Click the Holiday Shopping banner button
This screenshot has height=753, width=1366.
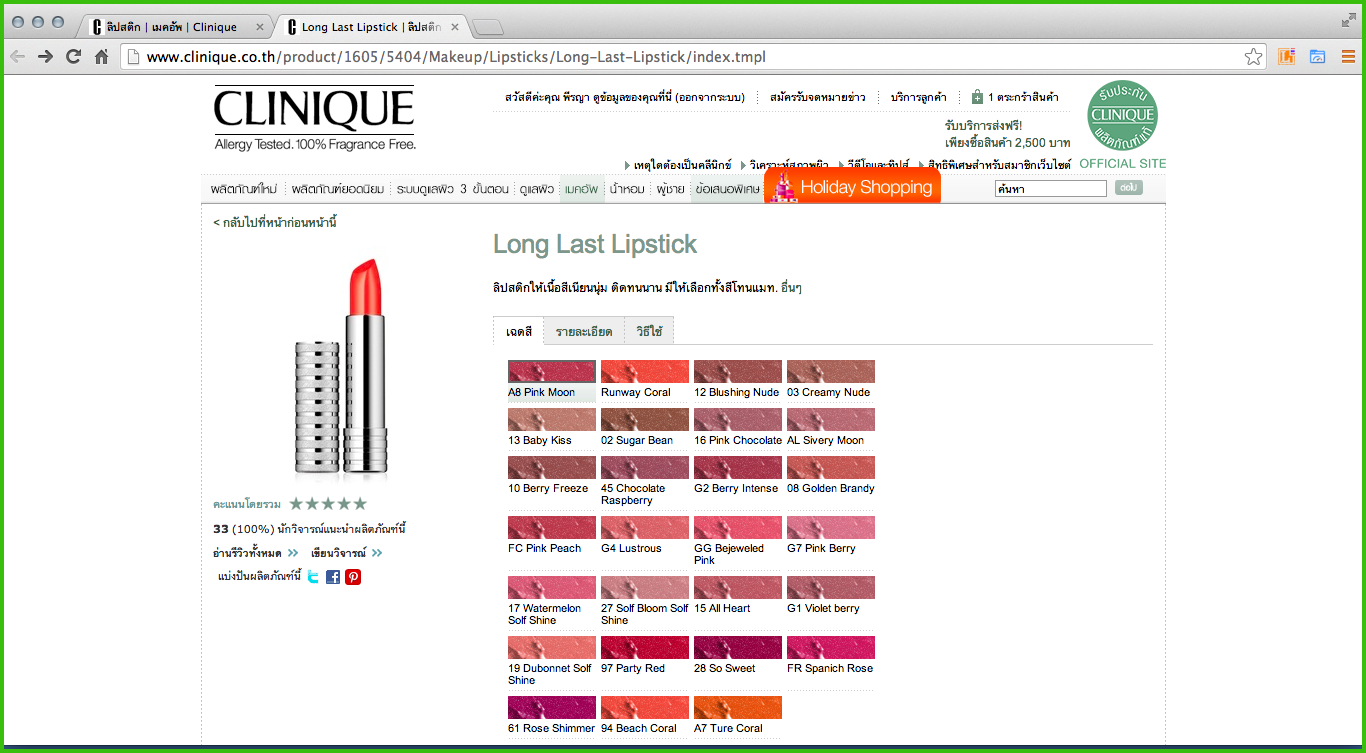click(852, 186)
